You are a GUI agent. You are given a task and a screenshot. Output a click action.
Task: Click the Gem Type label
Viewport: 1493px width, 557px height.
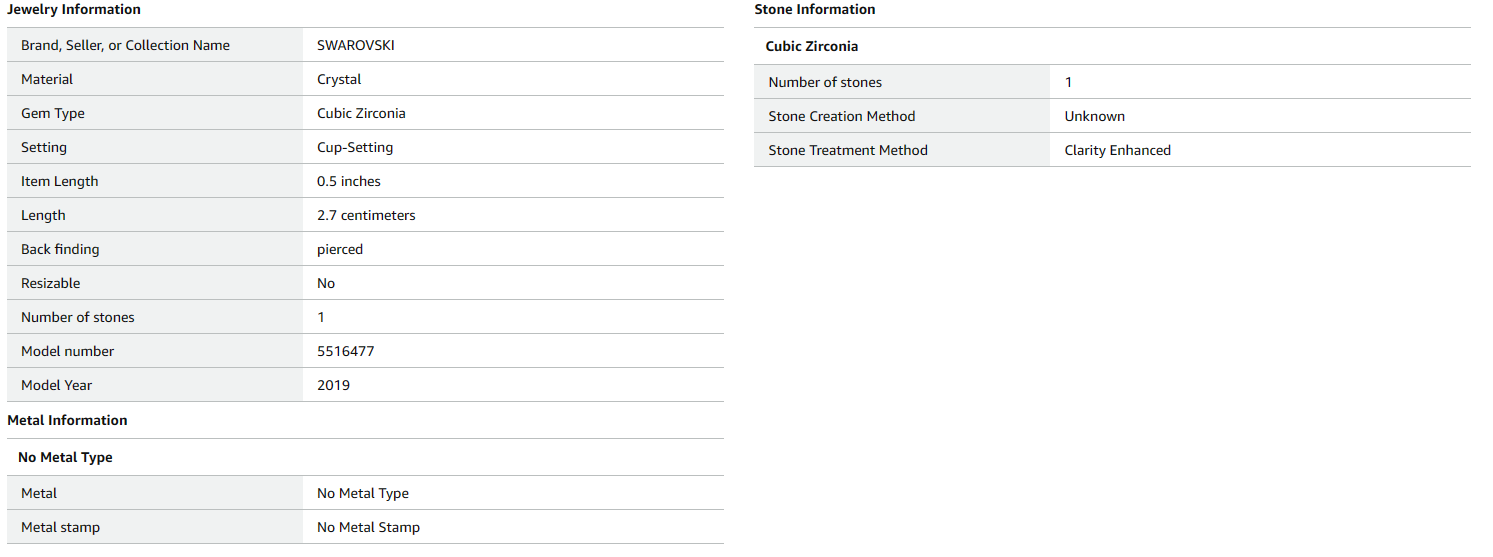[x=52, y=113]
